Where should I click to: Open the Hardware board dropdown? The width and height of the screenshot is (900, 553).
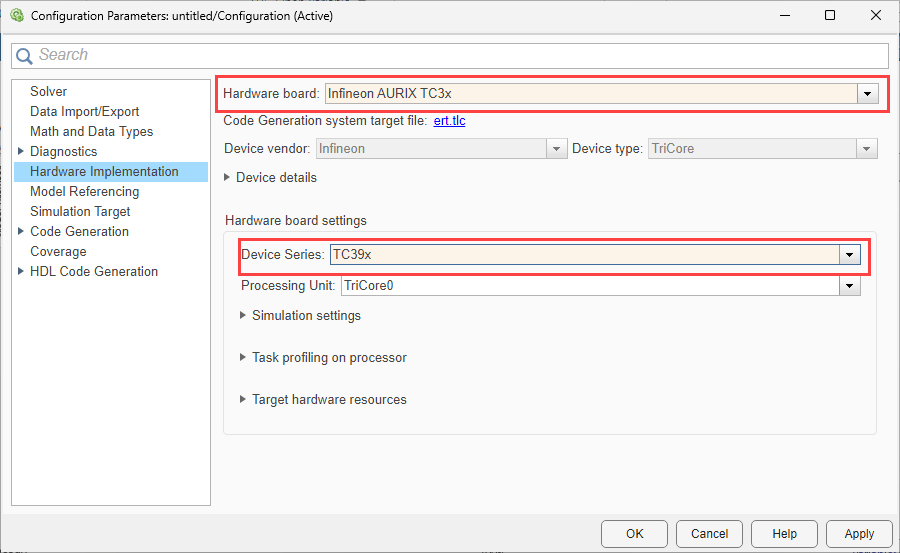point(867,93)
